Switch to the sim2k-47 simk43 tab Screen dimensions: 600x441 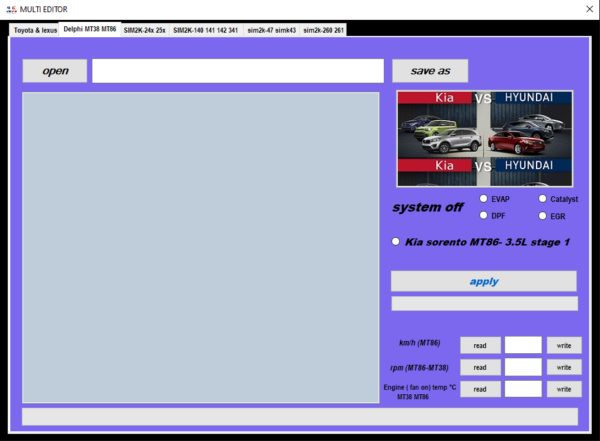click(271, 30)
